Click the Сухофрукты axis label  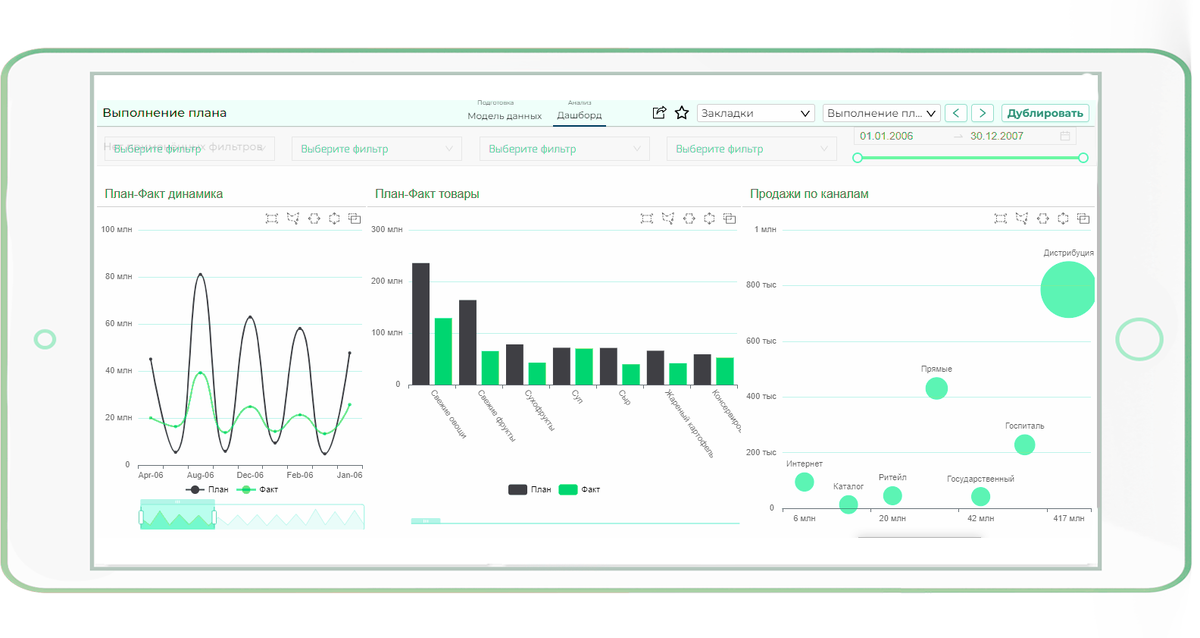541,409
